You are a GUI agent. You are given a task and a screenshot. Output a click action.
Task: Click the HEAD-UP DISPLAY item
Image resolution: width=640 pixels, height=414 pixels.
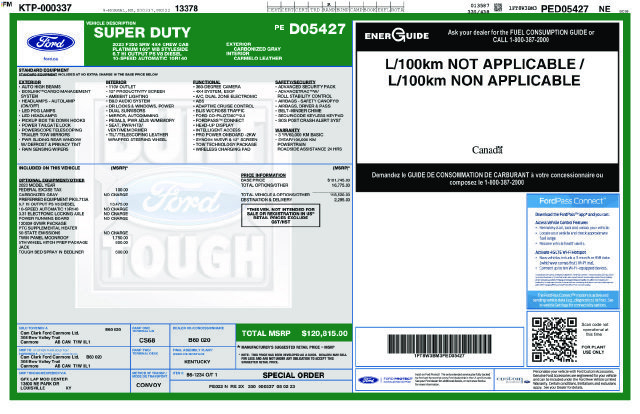[213, 125]
